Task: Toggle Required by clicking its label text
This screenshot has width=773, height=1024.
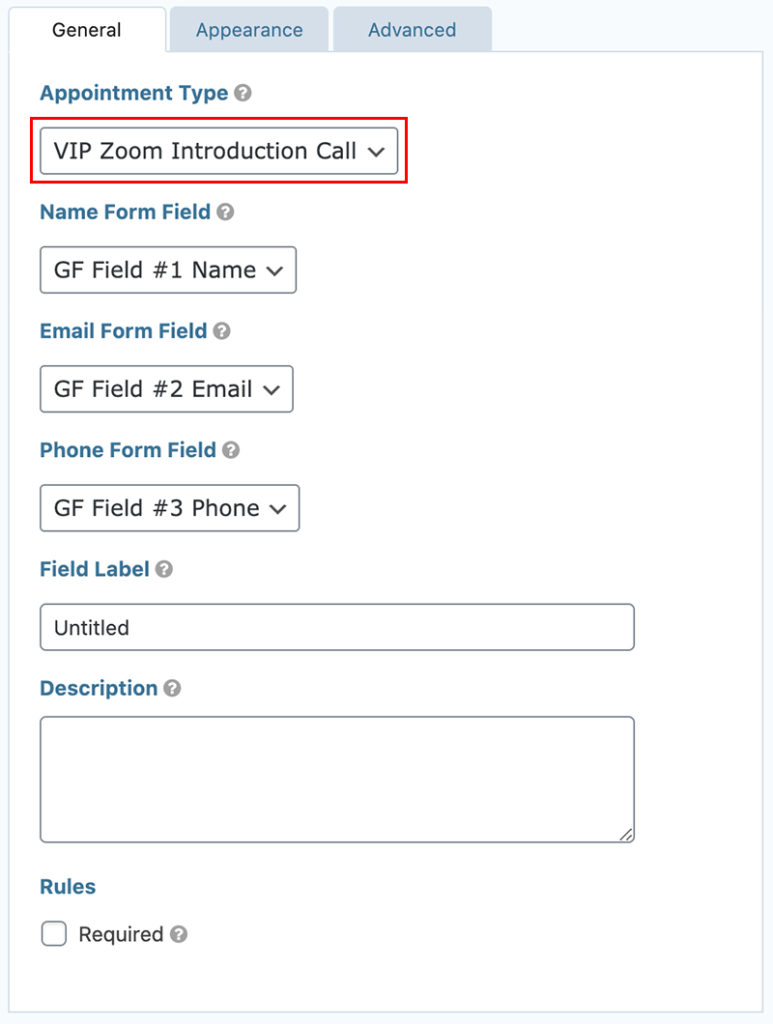Action: click(122, 934)
